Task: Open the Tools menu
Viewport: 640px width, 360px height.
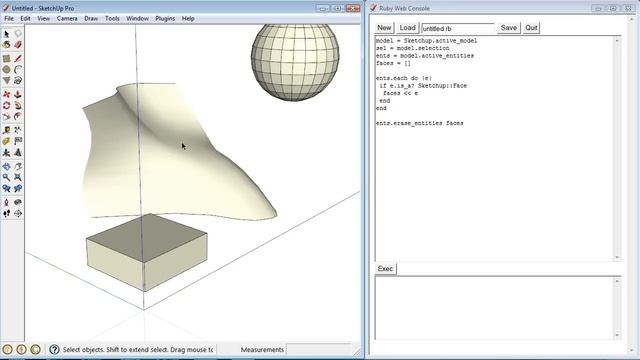Action: pyautogui.click(x=112, y=19)
